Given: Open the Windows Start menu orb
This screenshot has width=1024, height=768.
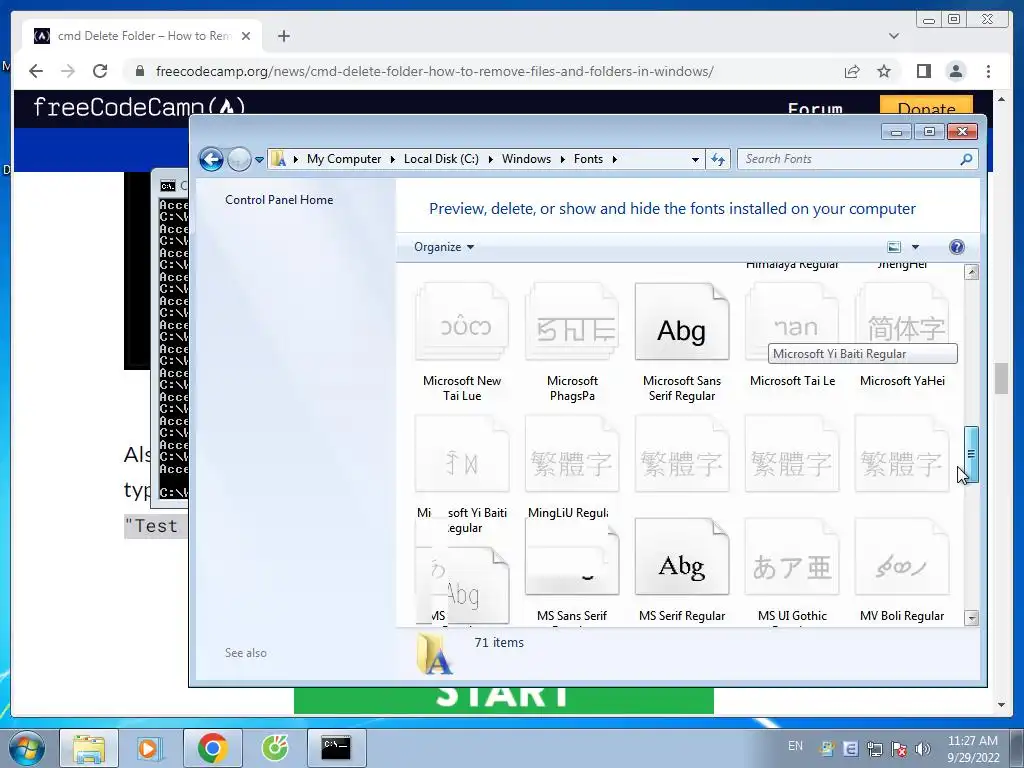Looking at the screenshot, I should click(x=27, y=748).
